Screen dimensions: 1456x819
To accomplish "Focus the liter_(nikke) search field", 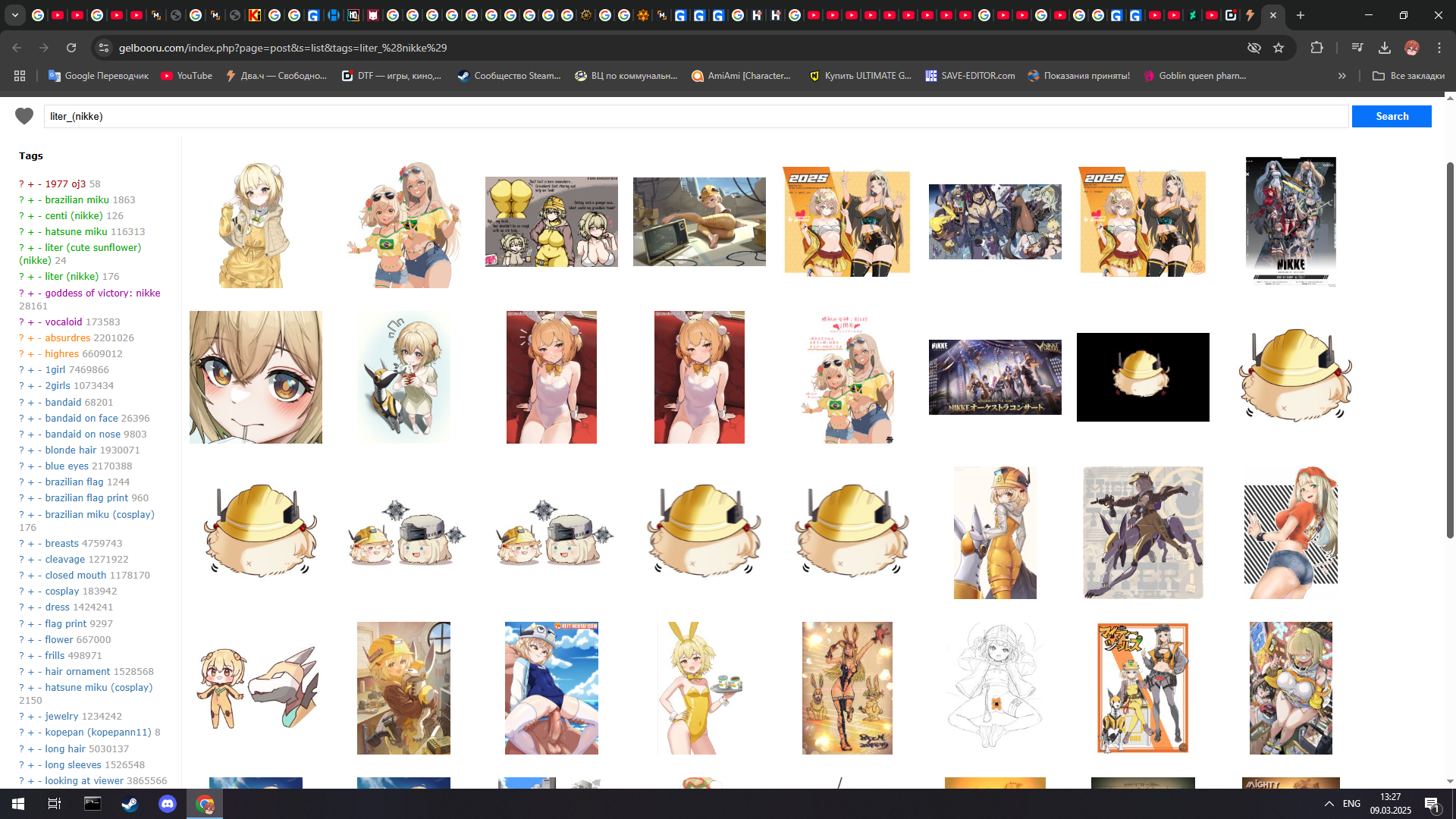I will 696,116.
